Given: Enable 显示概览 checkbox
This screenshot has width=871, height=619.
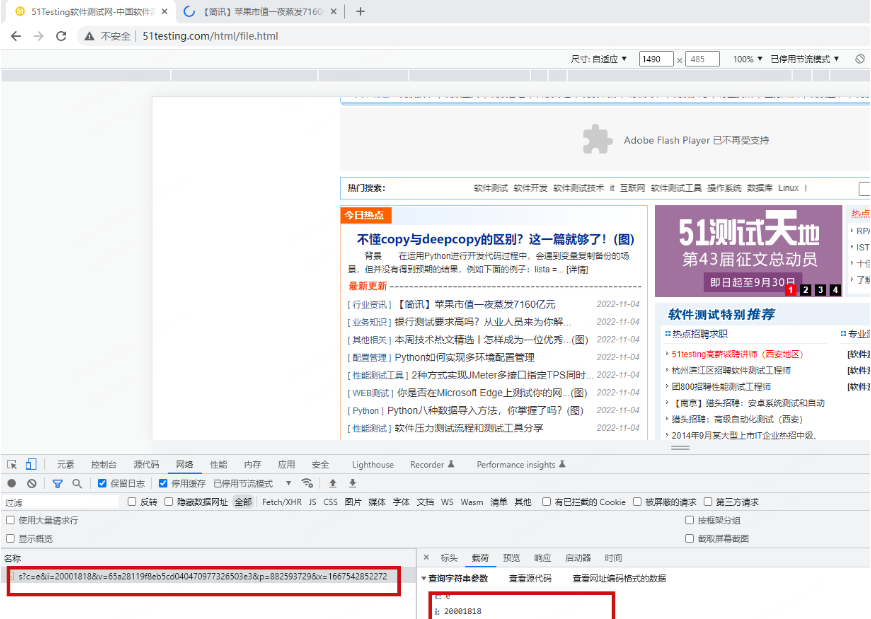Looking at the screenshot, I should click(11, 538).
